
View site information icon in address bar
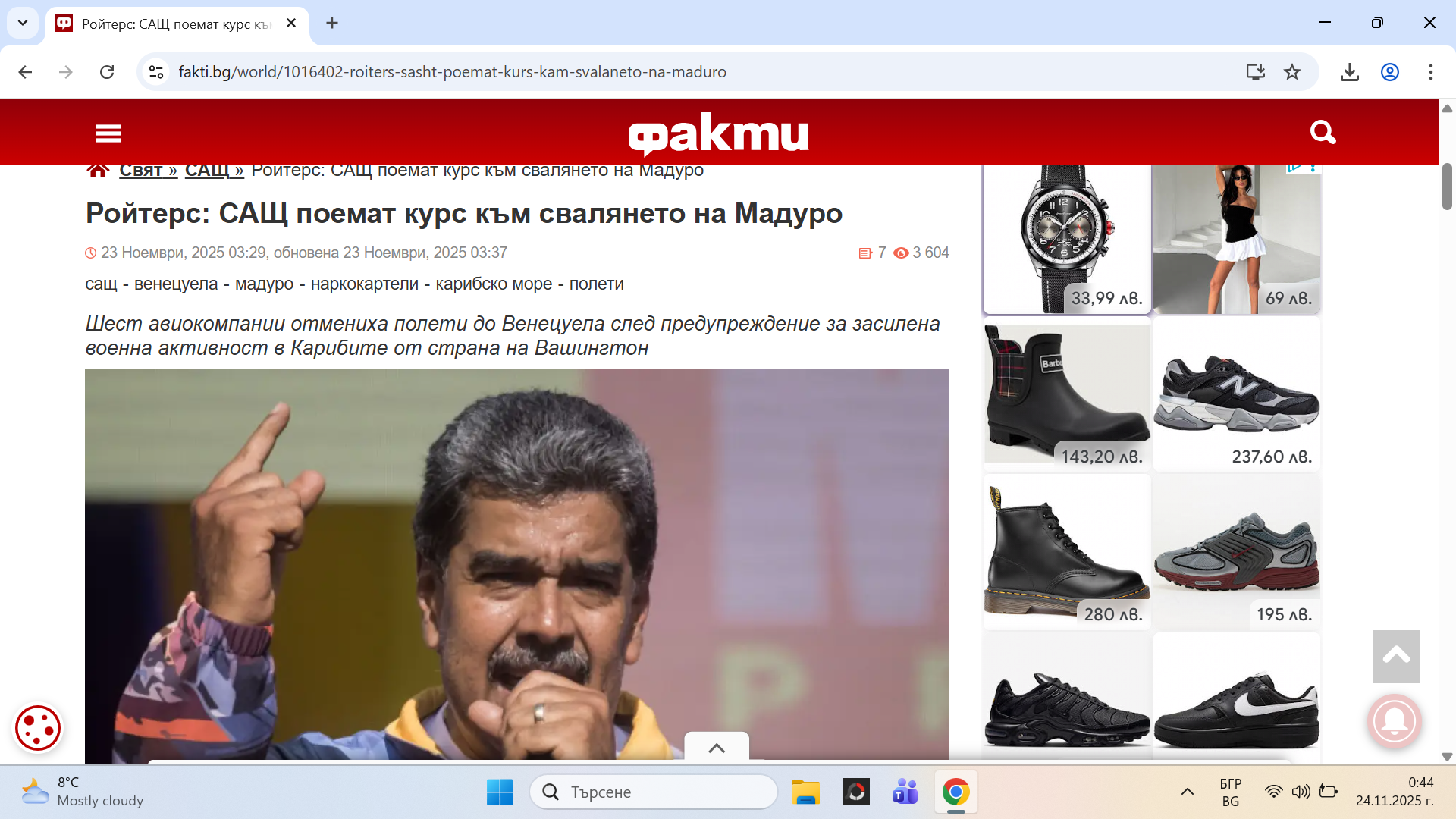click(x=156, y=72)
